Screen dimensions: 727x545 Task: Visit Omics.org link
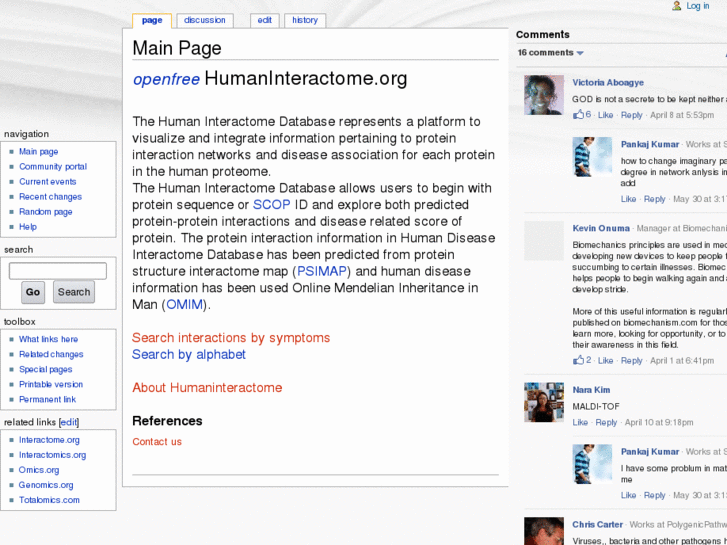click(39, 470)
